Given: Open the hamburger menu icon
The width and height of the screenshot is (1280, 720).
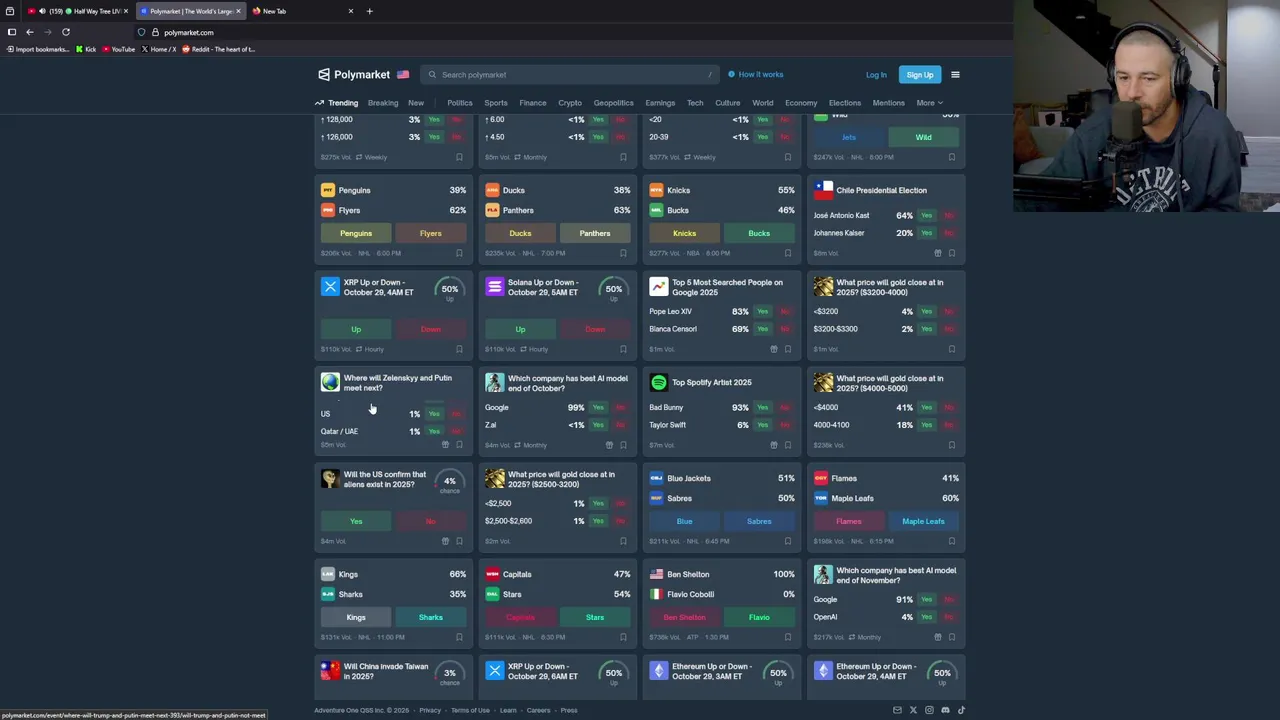Looking at the screenshot, I should click(955, 75).
